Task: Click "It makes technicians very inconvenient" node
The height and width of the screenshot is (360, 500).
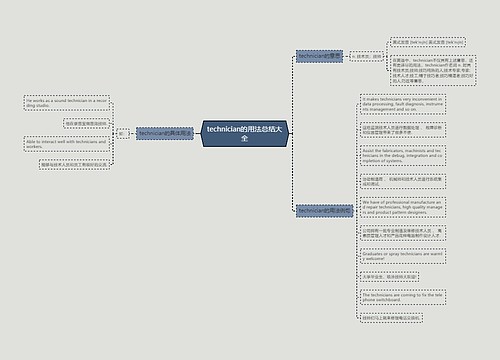Action: 403,104
